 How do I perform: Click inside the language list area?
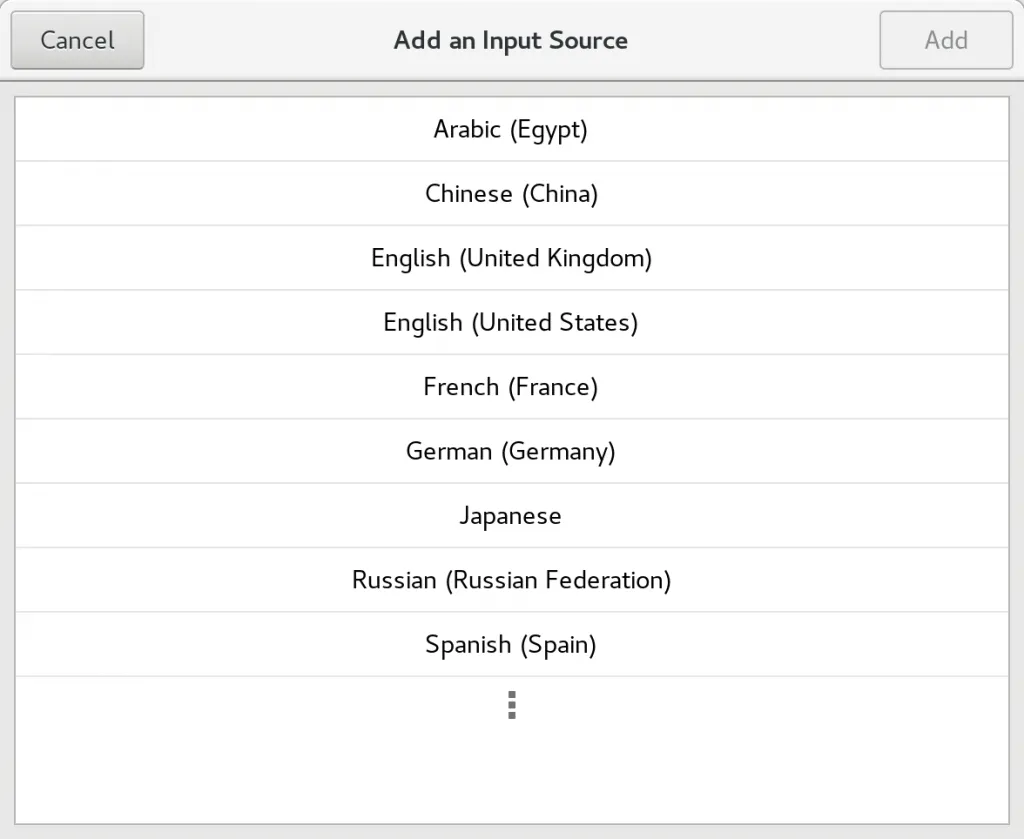[511, 400]
